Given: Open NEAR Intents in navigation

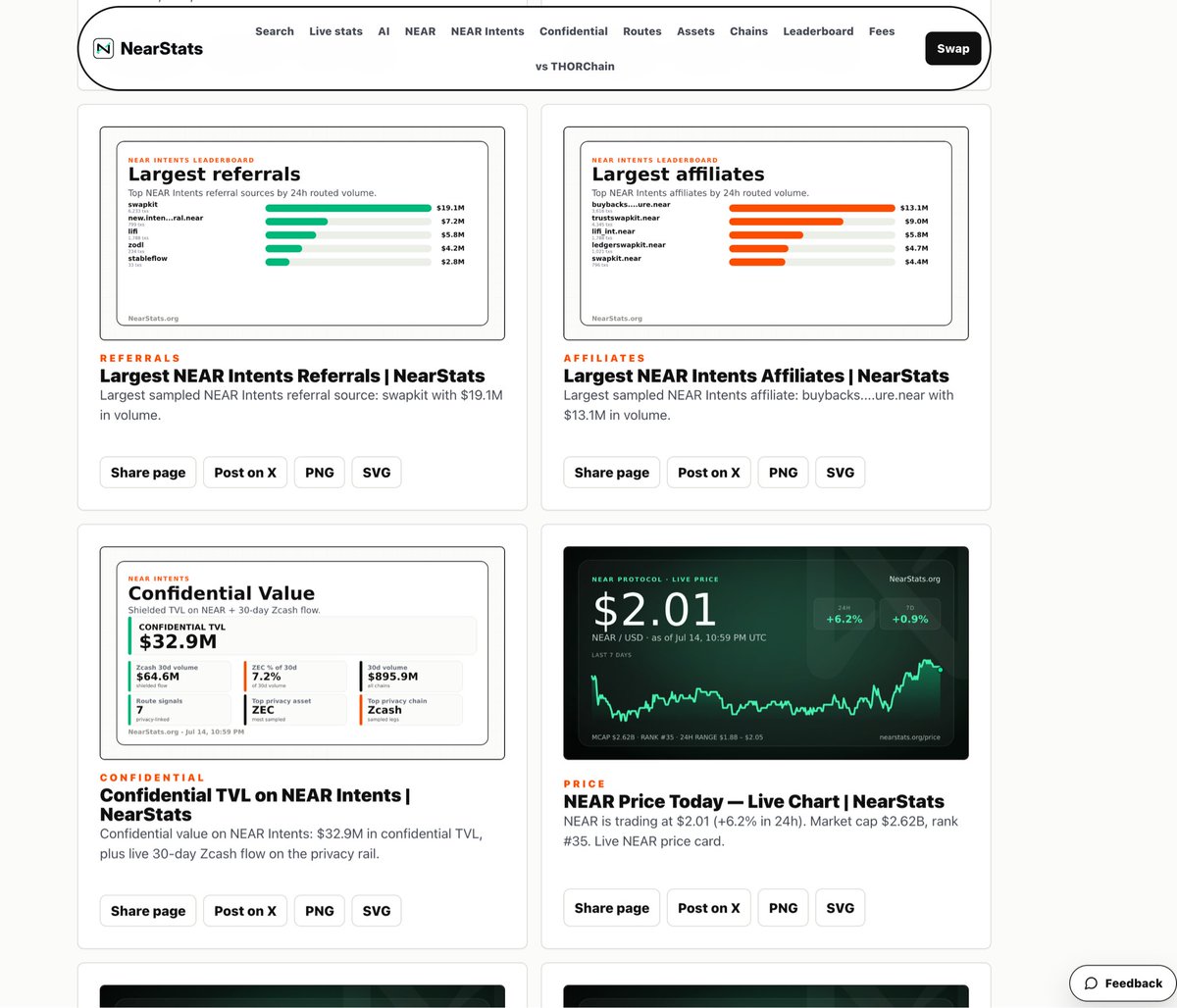Looking at the screenshot, I should pyautogui.click(x=487, y=31).
